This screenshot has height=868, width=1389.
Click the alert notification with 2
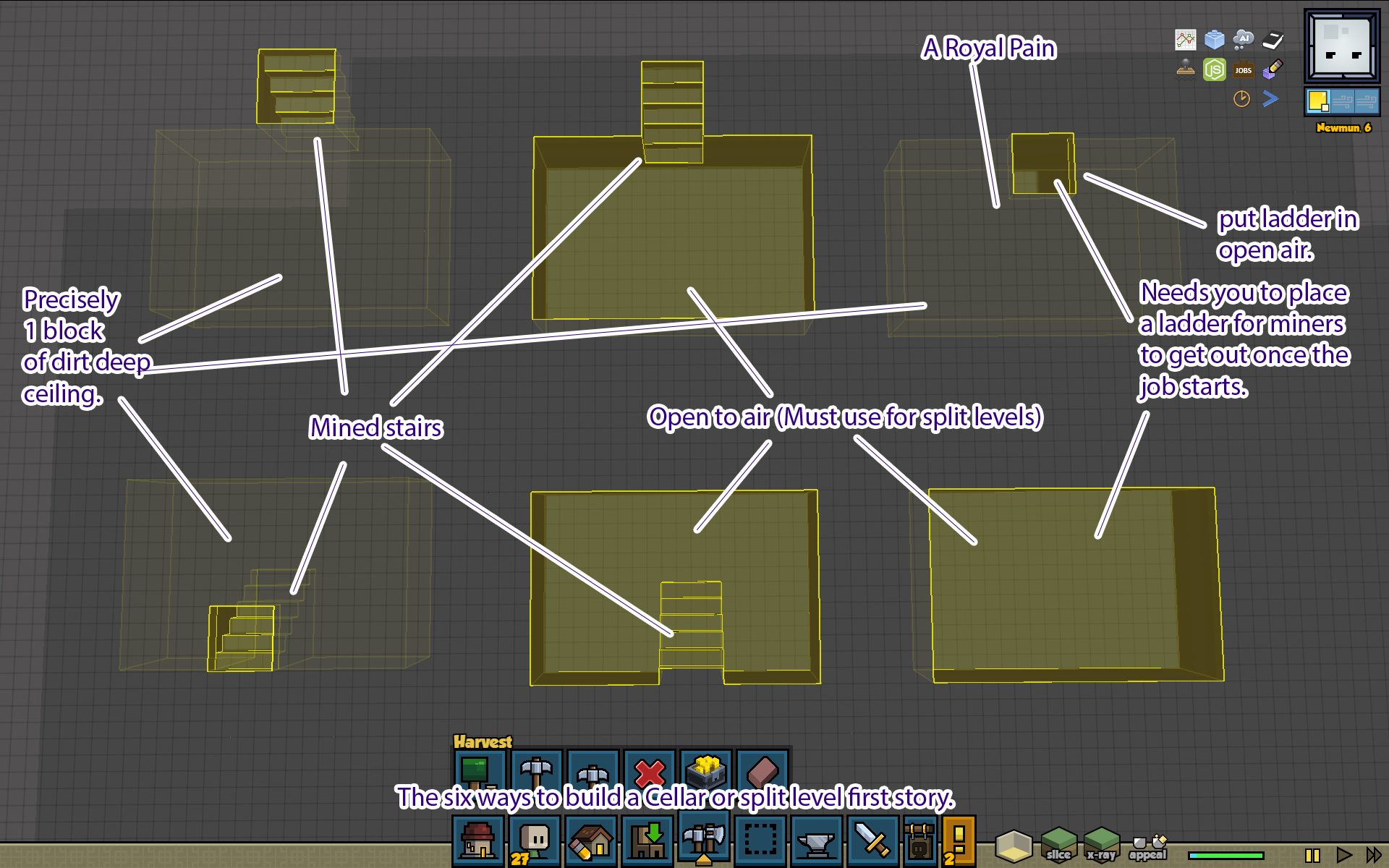coord(959,841)
